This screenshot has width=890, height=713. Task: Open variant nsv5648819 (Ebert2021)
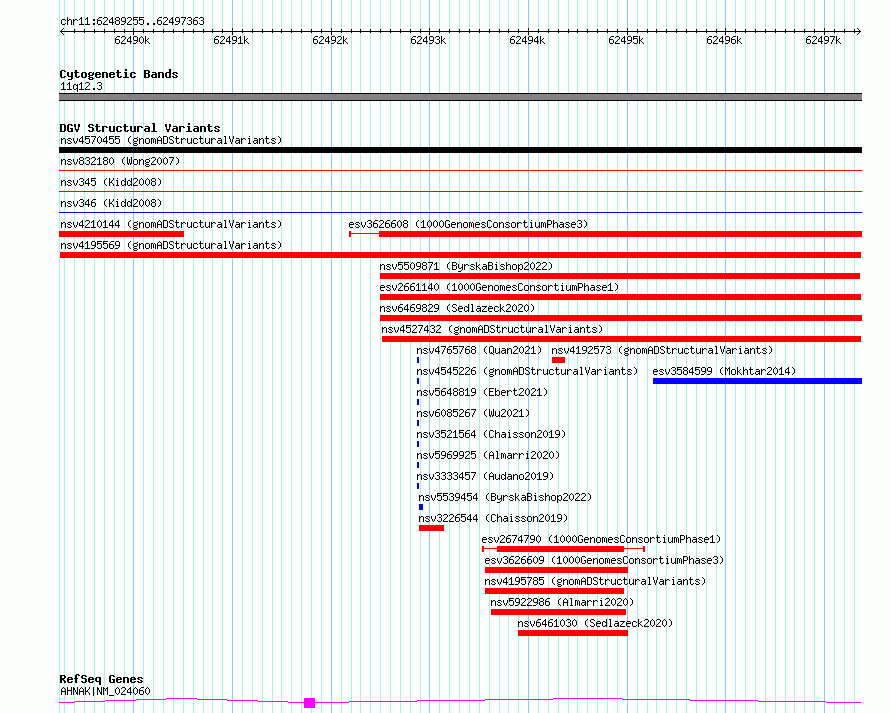pyautogui.click(x=482, y=392)
